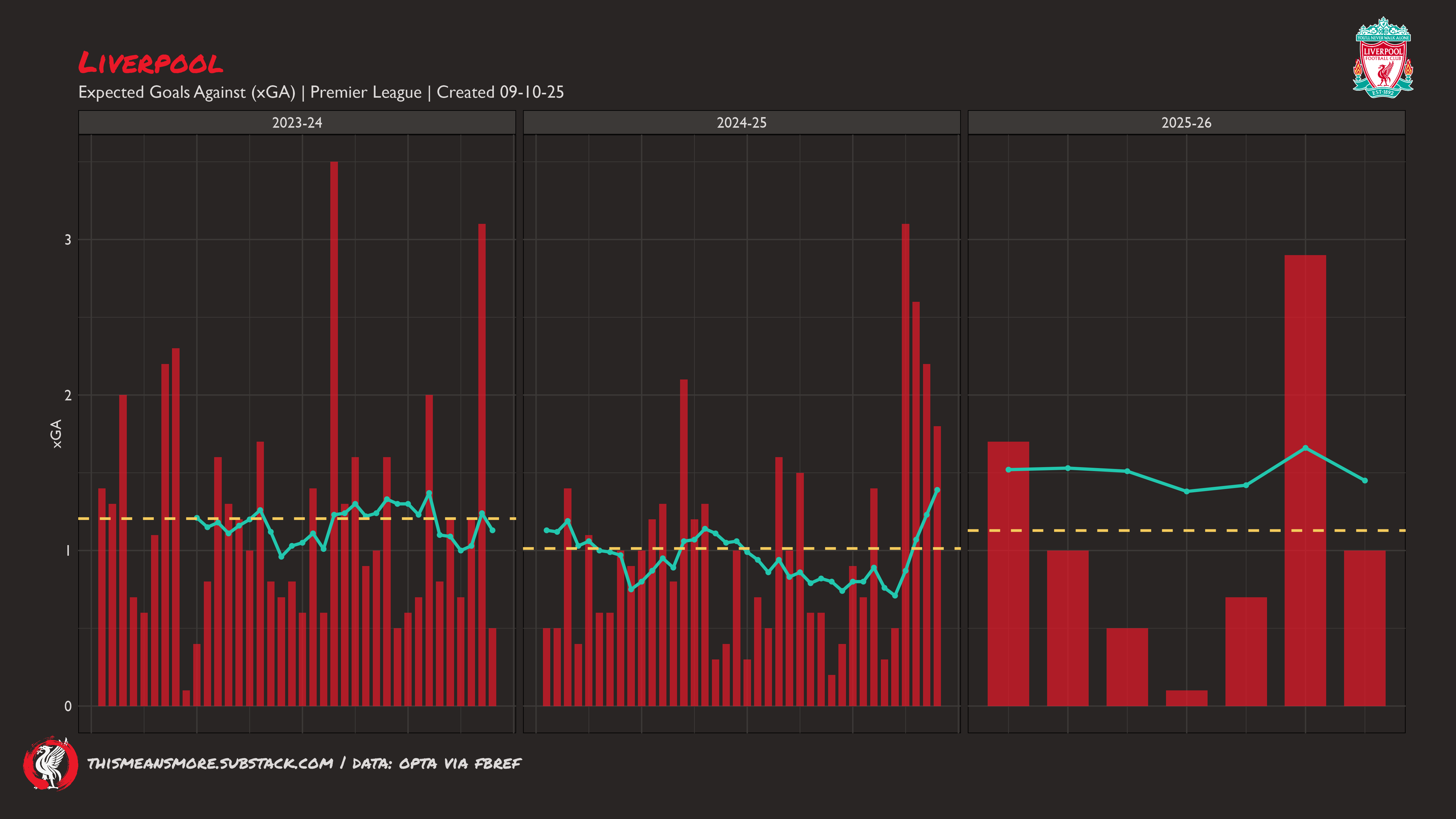Select the 2024-25 season panel header
Screen dimensions: 1456x819
point(742,123)
